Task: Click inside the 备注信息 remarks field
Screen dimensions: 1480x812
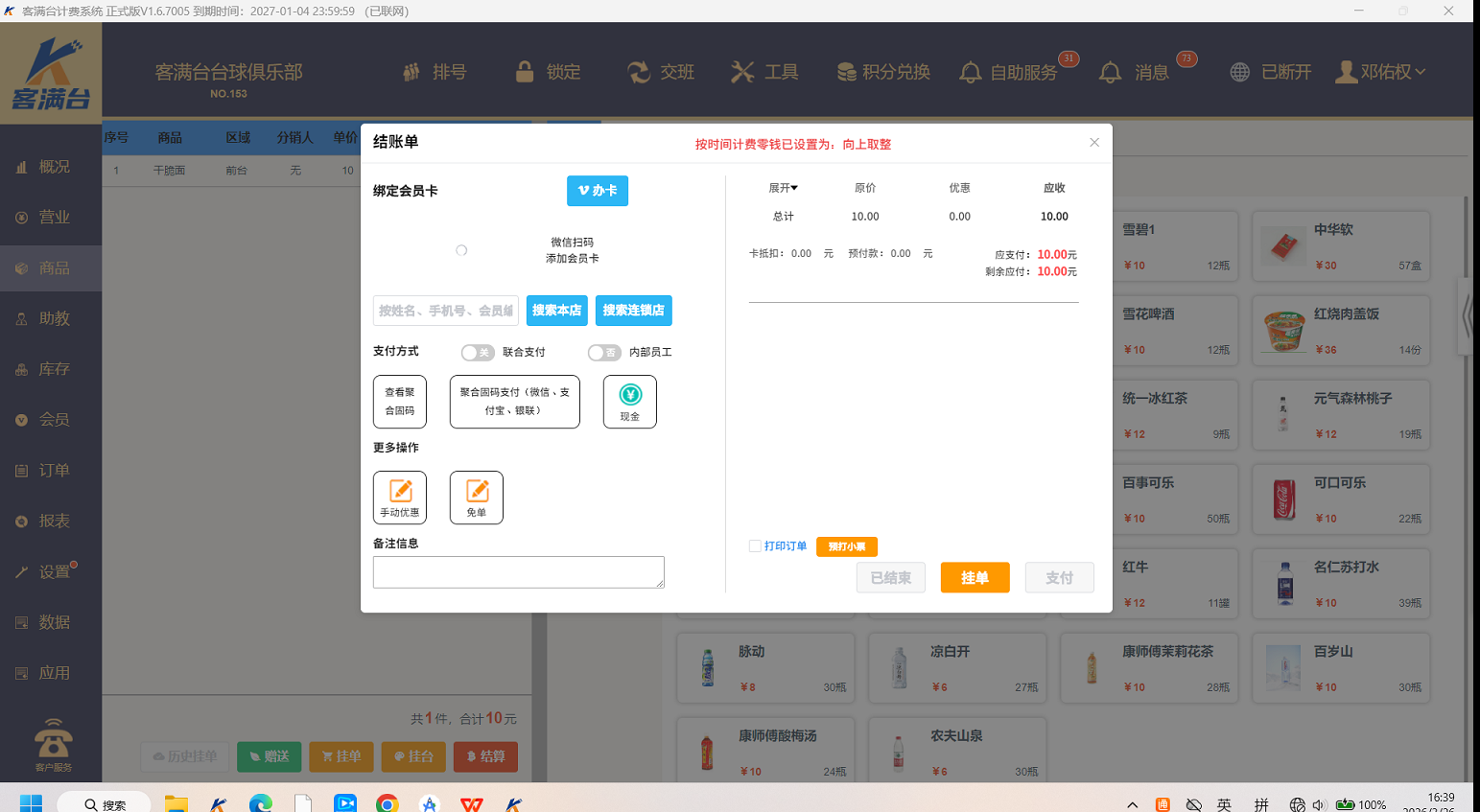Action: pyautogui.click(x=518, y=571)
